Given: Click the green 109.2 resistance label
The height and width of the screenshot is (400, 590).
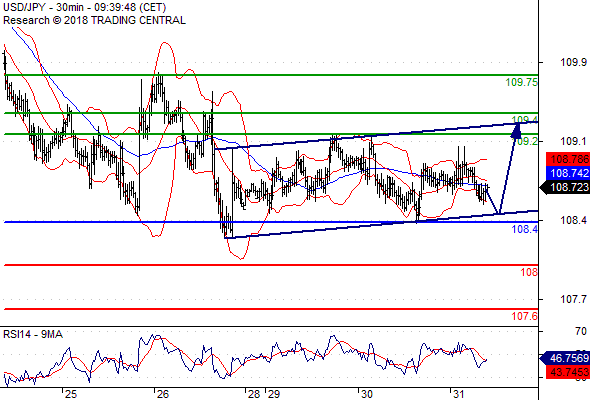Looking at the screenshot, I should 525,141.
